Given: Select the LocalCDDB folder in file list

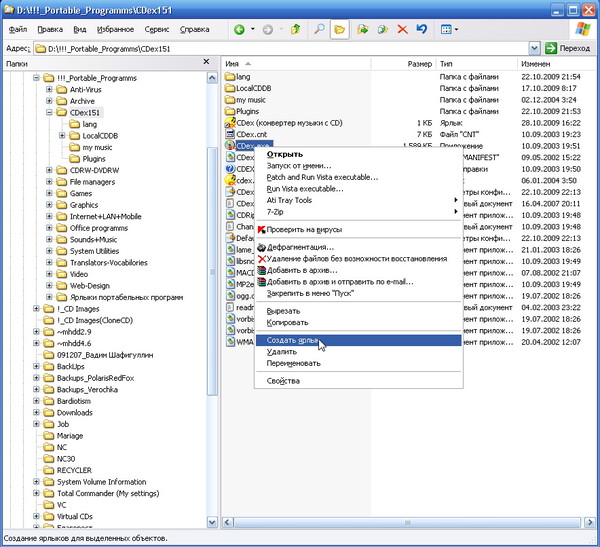Looking at the screenshot, I should [x=253, y=88].
